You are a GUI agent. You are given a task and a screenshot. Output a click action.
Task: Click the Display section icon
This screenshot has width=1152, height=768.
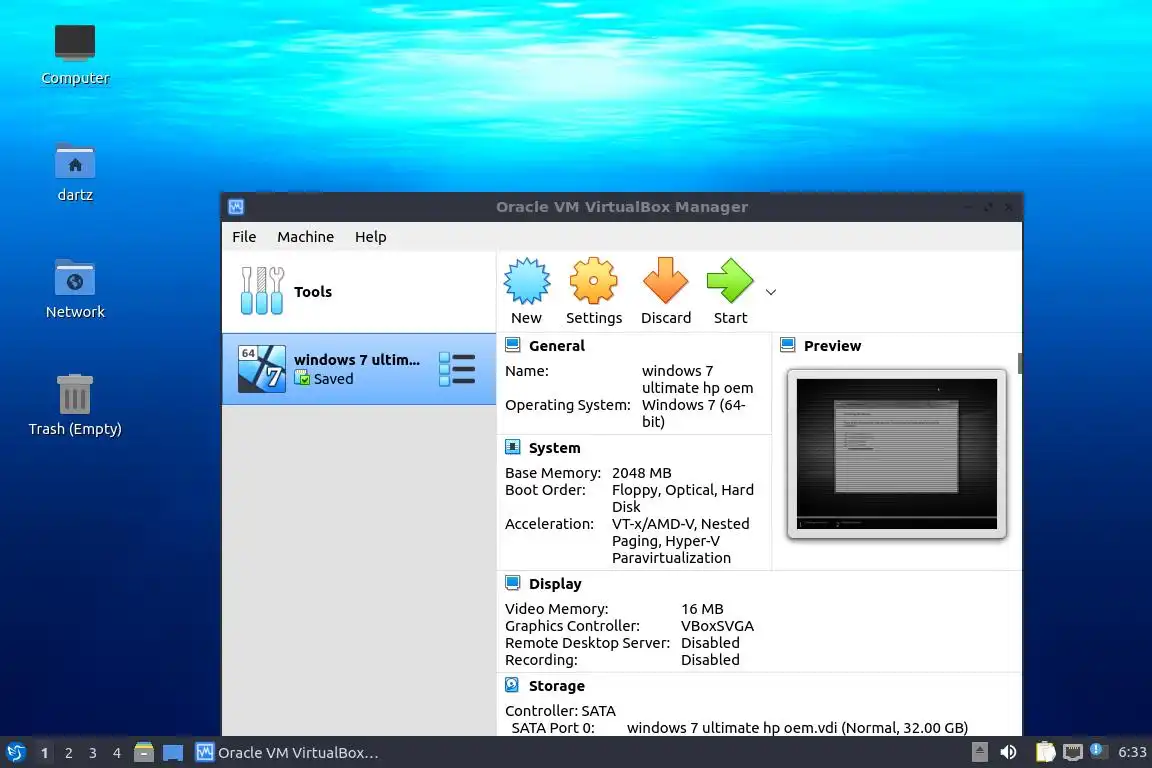(513, 583)
